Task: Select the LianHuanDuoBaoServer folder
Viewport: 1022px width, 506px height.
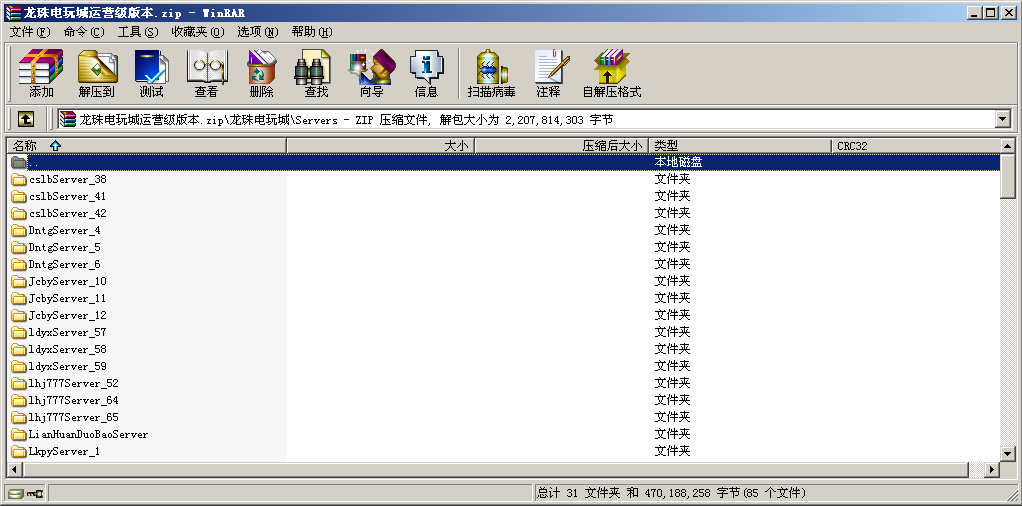Action: pyautogui.click(x=88, y=435)
